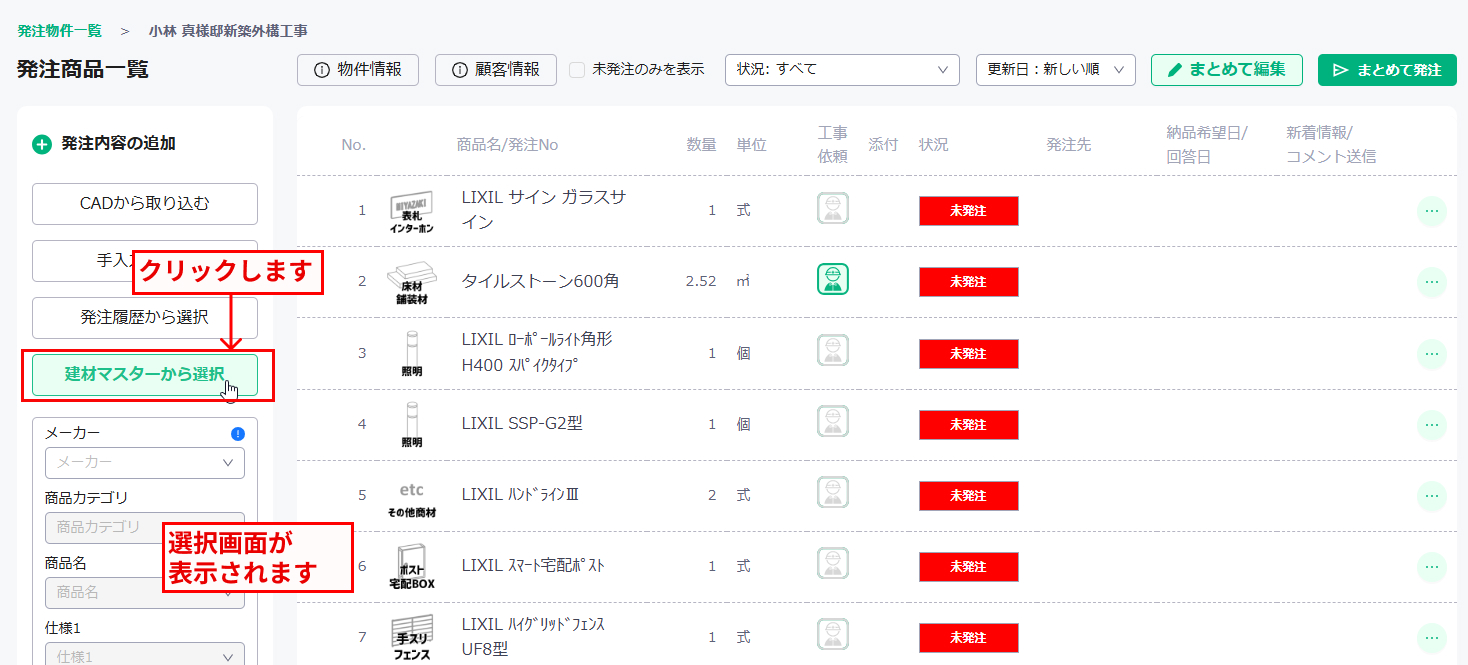Open 物件情報 details
This screenshot has width=1468, height=665.
[358, 70]
